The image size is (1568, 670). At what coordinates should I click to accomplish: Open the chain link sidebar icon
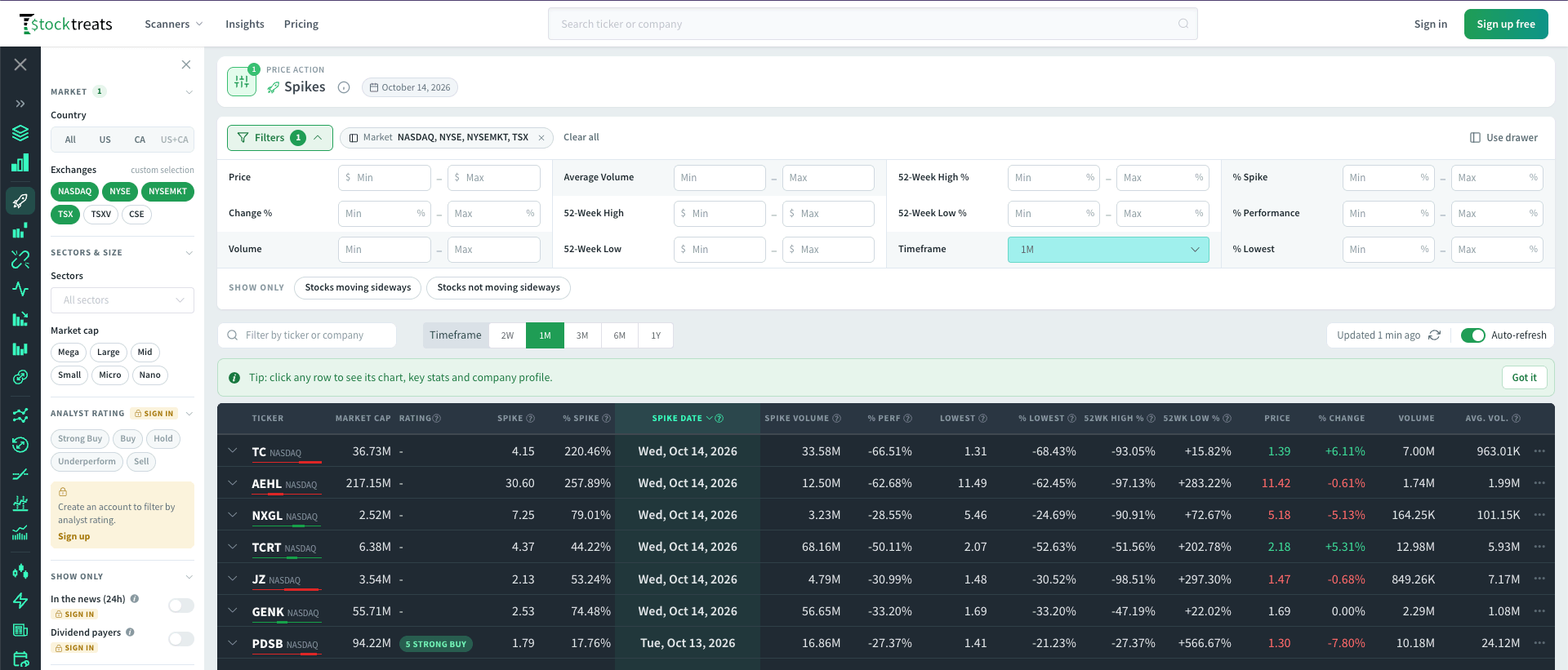20,377
